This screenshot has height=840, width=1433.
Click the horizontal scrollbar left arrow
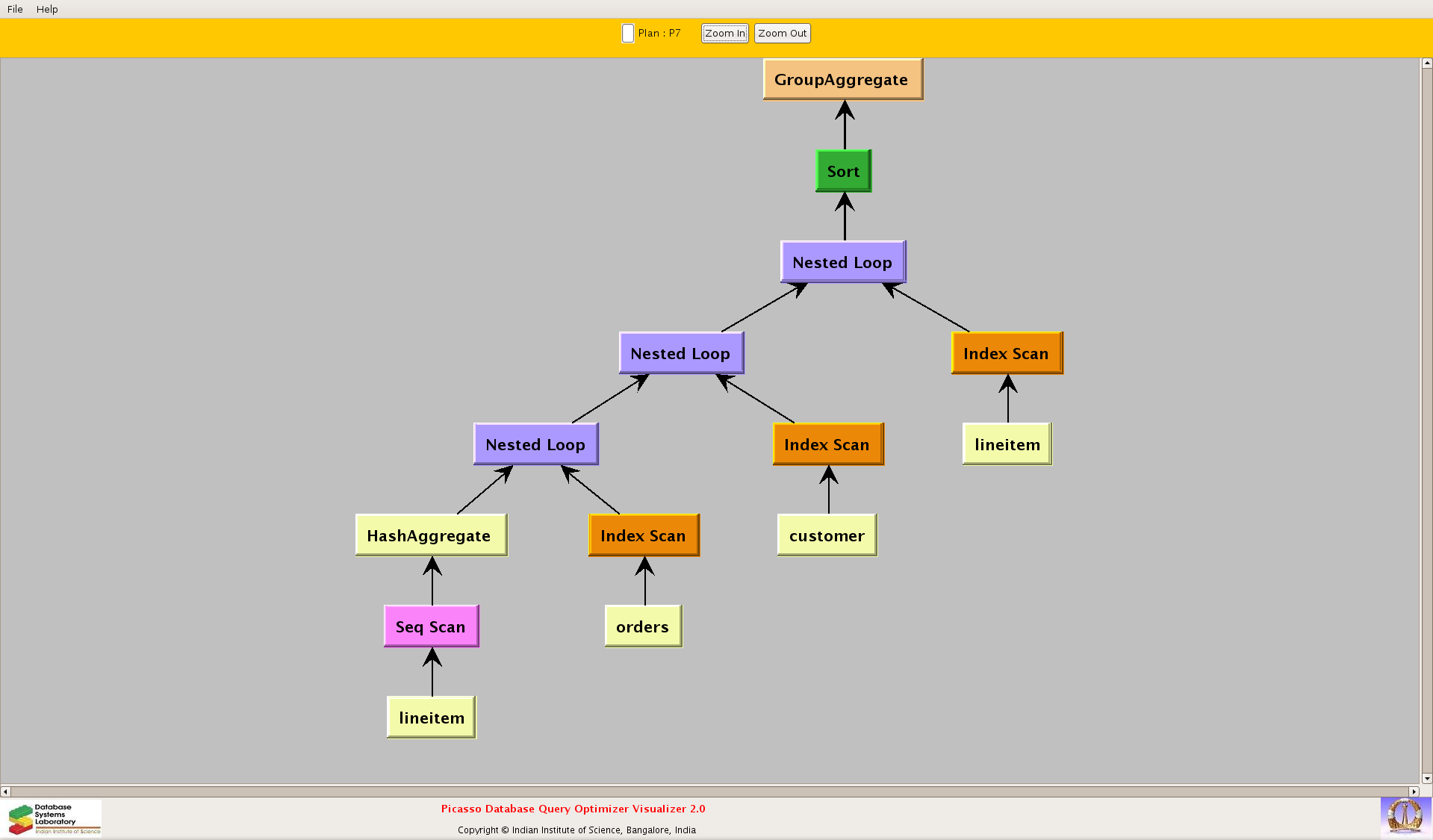(x=5, y=791)
